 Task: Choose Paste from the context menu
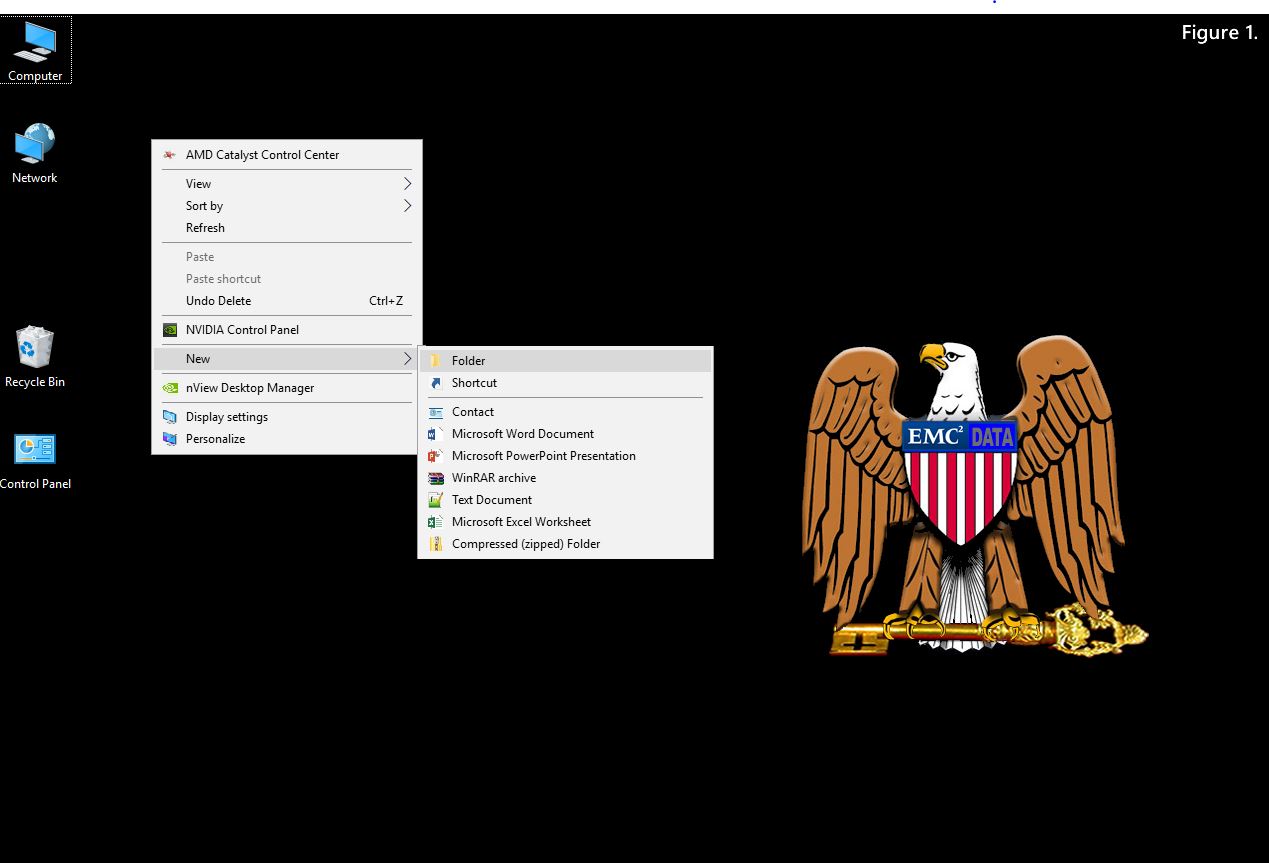[287, 257]
